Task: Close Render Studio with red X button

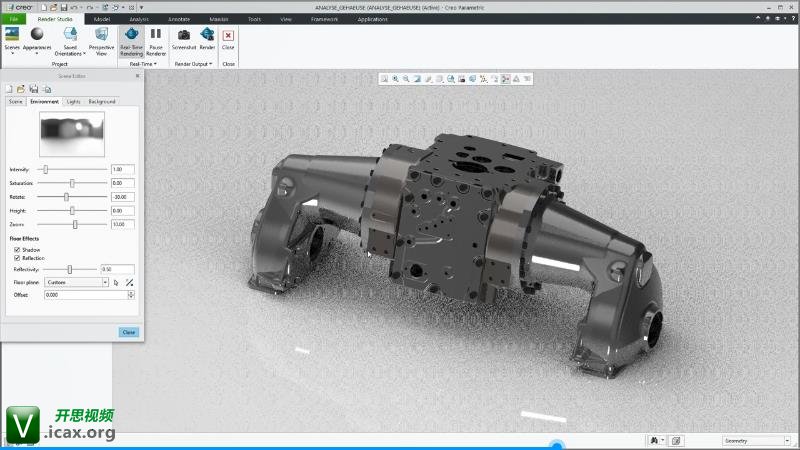Action: [228, 35]
